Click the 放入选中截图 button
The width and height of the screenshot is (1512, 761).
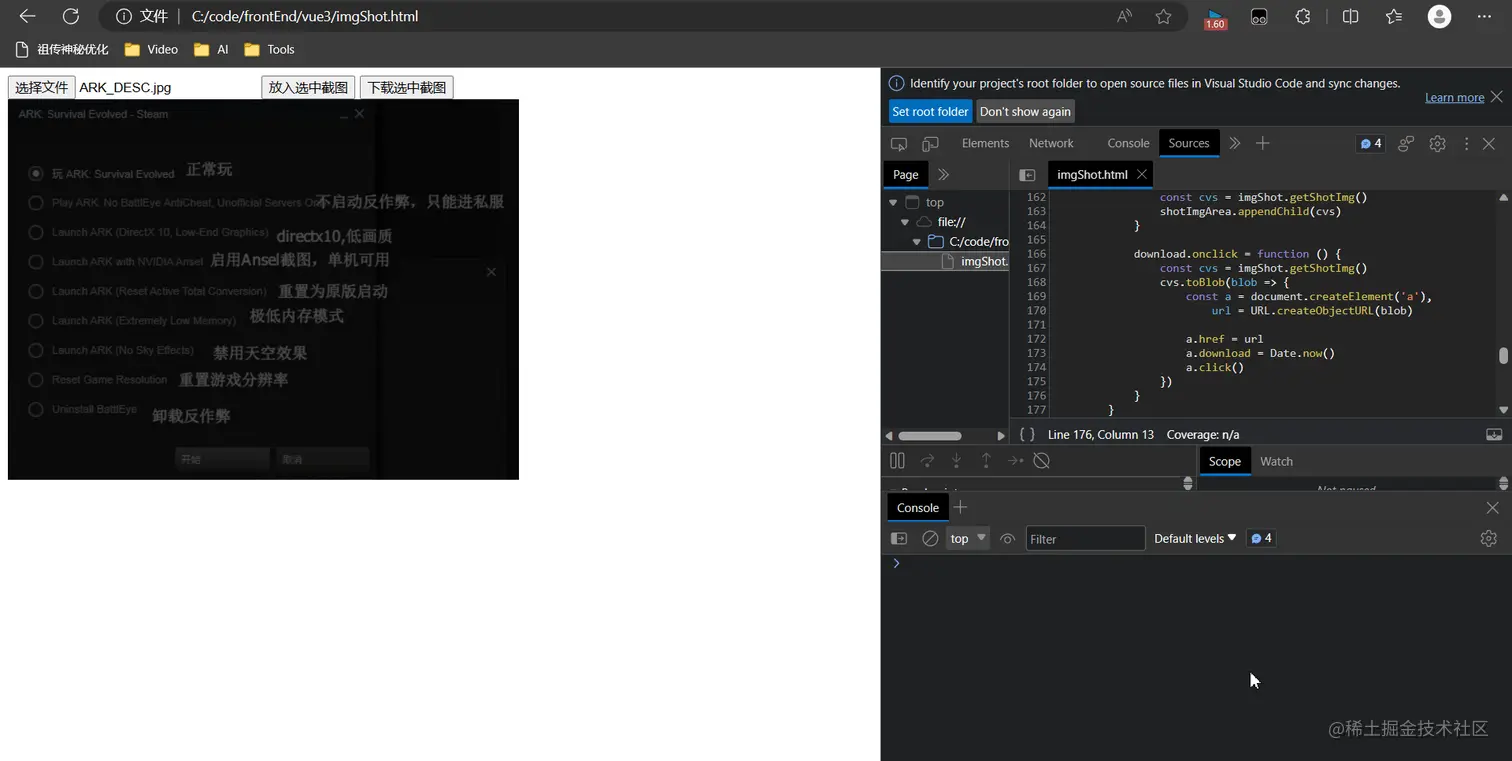[x=308, y=87]
